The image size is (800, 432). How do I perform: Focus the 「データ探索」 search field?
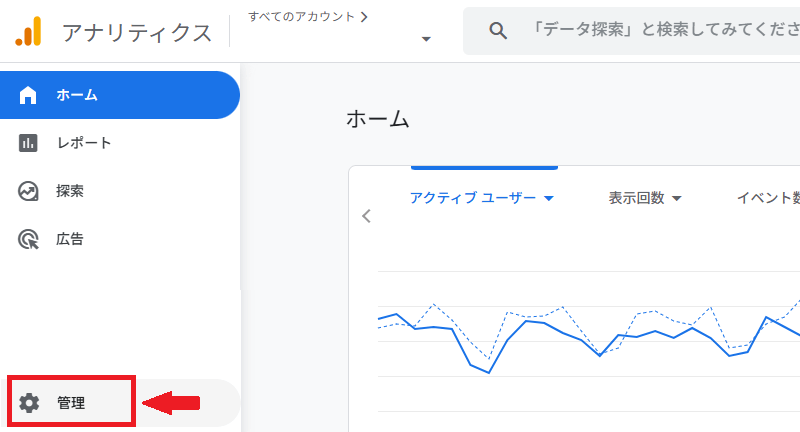pos(632,31)
